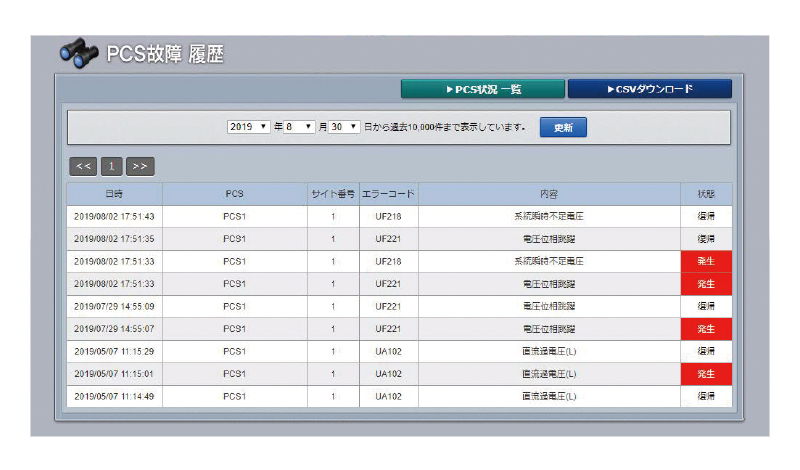Click error code UF221 in the 17:51:35 row
This screenshot has height=470, width=800.
(x=388, y=239)
